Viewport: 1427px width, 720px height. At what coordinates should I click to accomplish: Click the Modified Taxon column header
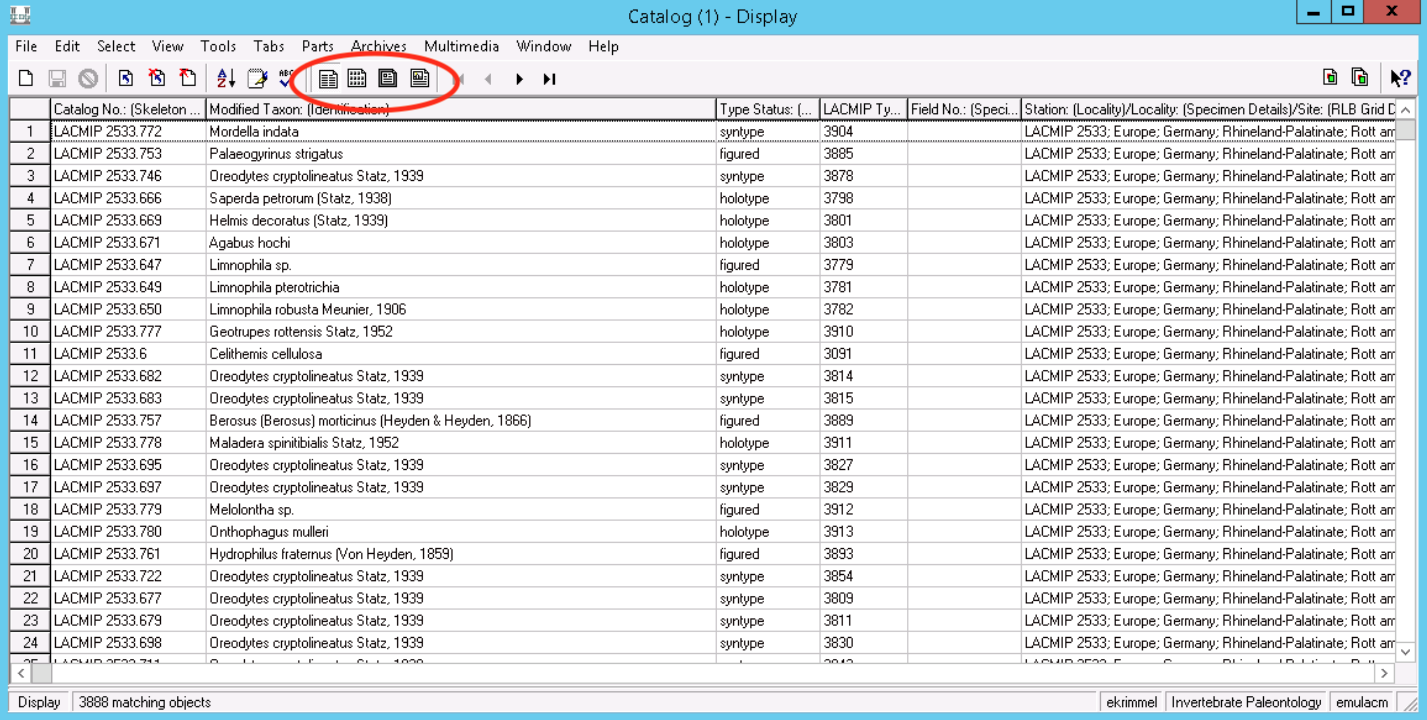coord(461,109)
